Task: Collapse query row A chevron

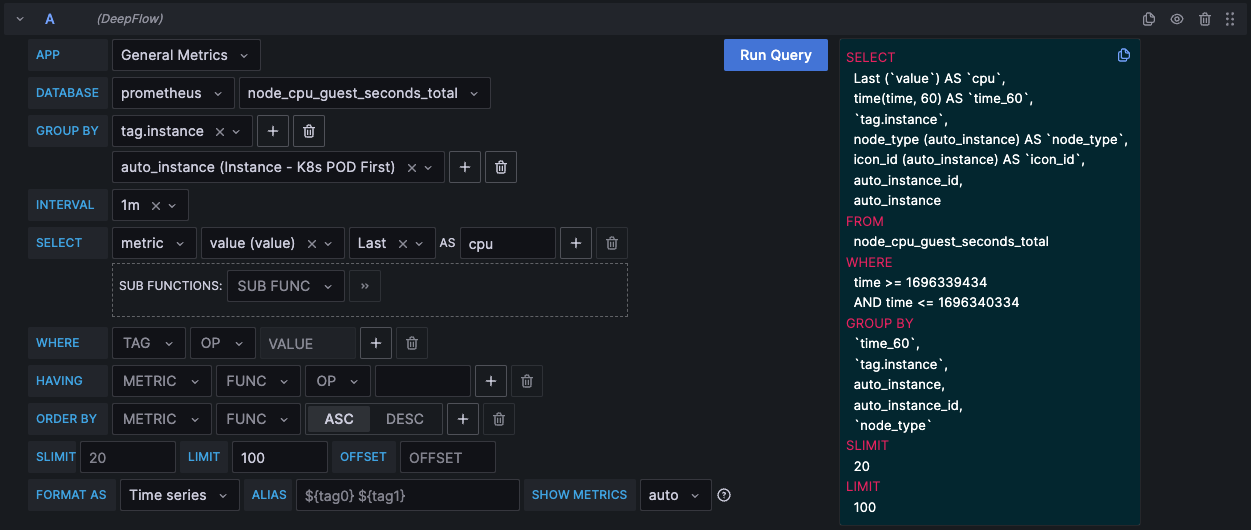Action: click(20, 19)
